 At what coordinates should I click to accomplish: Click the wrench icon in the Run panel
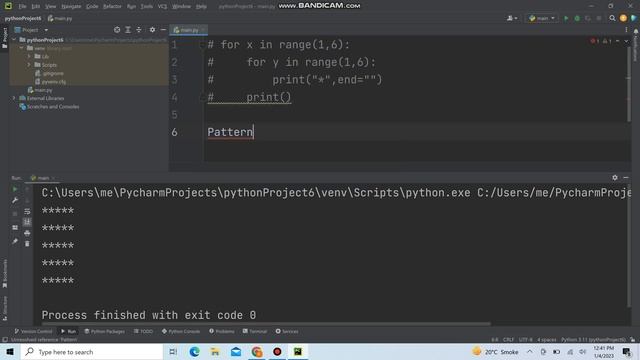point(15,200)
